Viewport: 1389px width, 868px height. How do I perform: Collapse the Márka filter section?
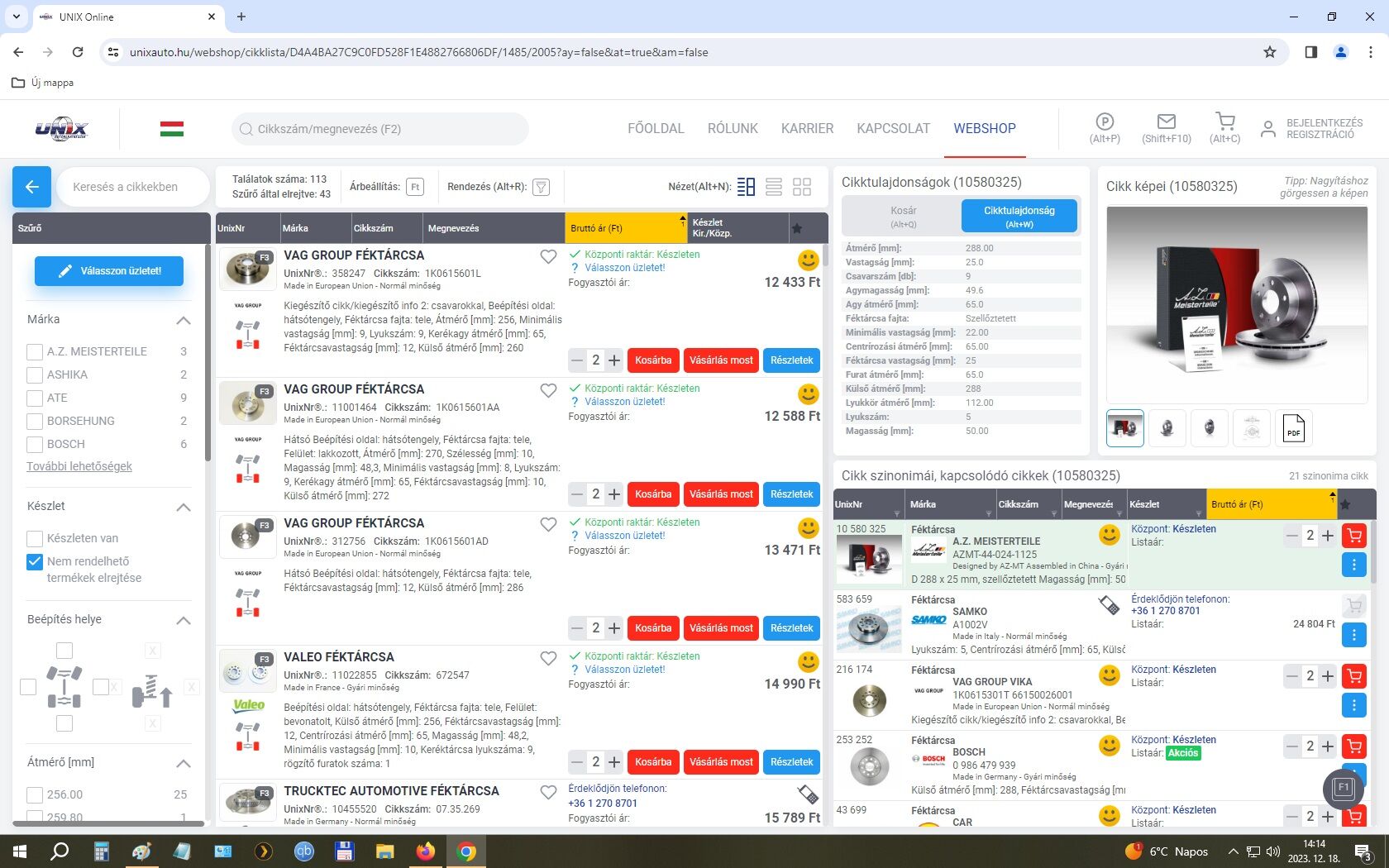point(184,320)
